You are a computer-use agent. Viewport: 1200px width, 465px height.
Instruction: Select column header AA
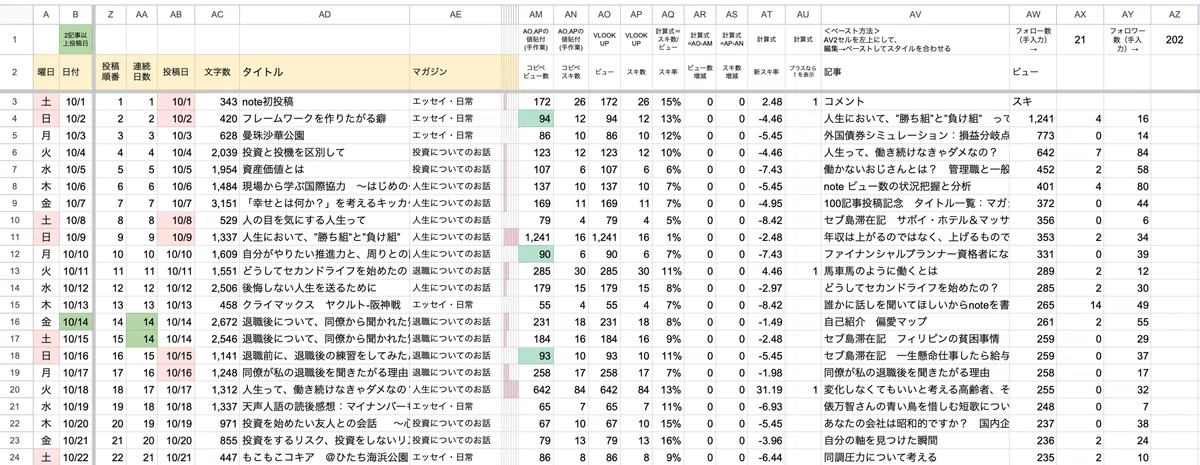point(141,15)
